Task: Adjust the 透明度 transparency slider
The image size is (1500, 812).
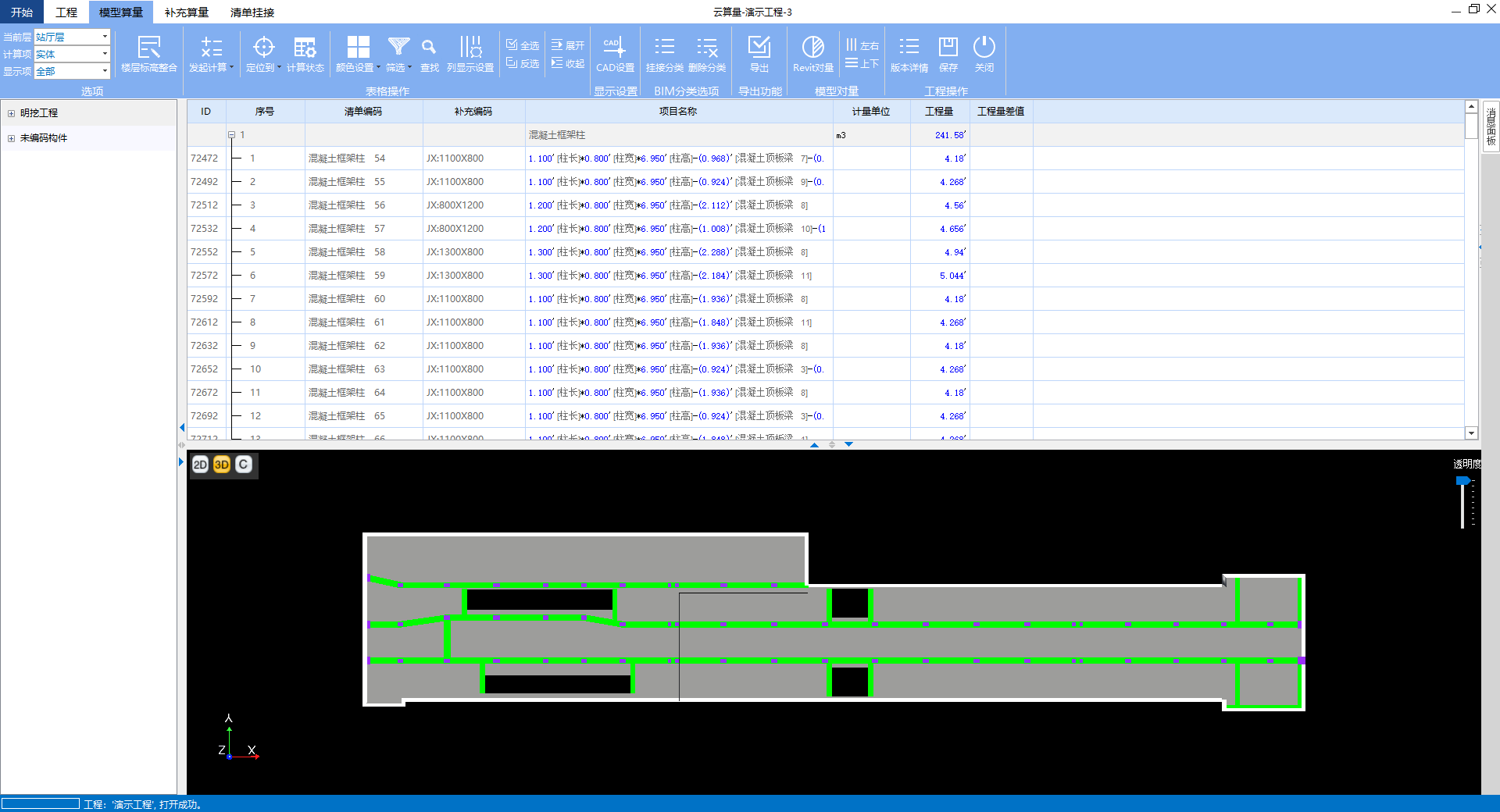Action: [1462, 482]
